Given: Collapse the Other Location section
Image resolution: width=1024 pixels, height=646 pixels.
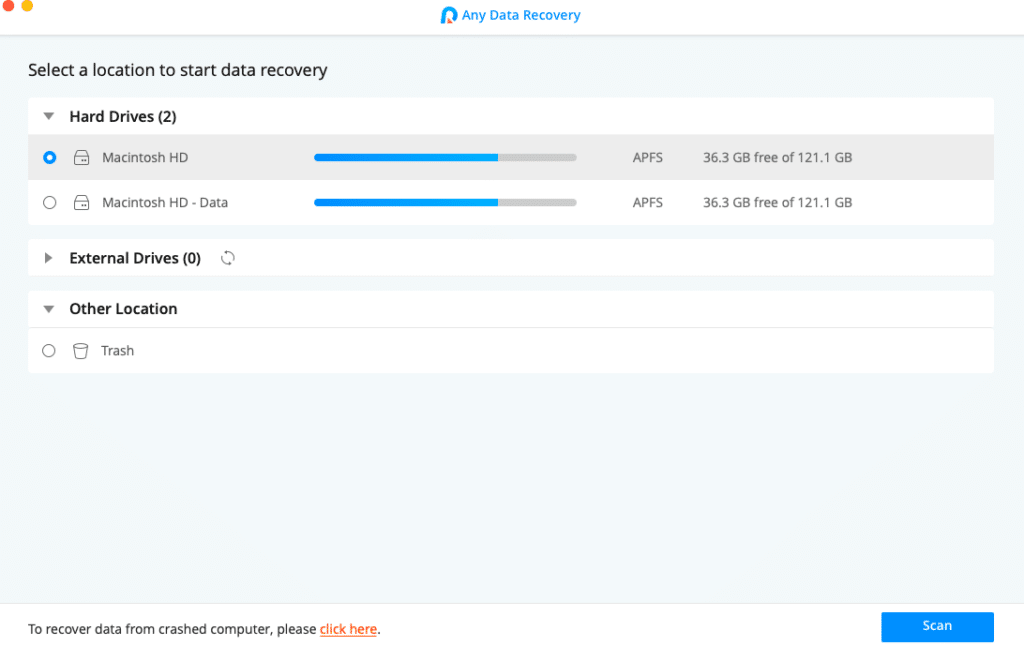Looking at the screenshot, I should click(x=48, y=309).
